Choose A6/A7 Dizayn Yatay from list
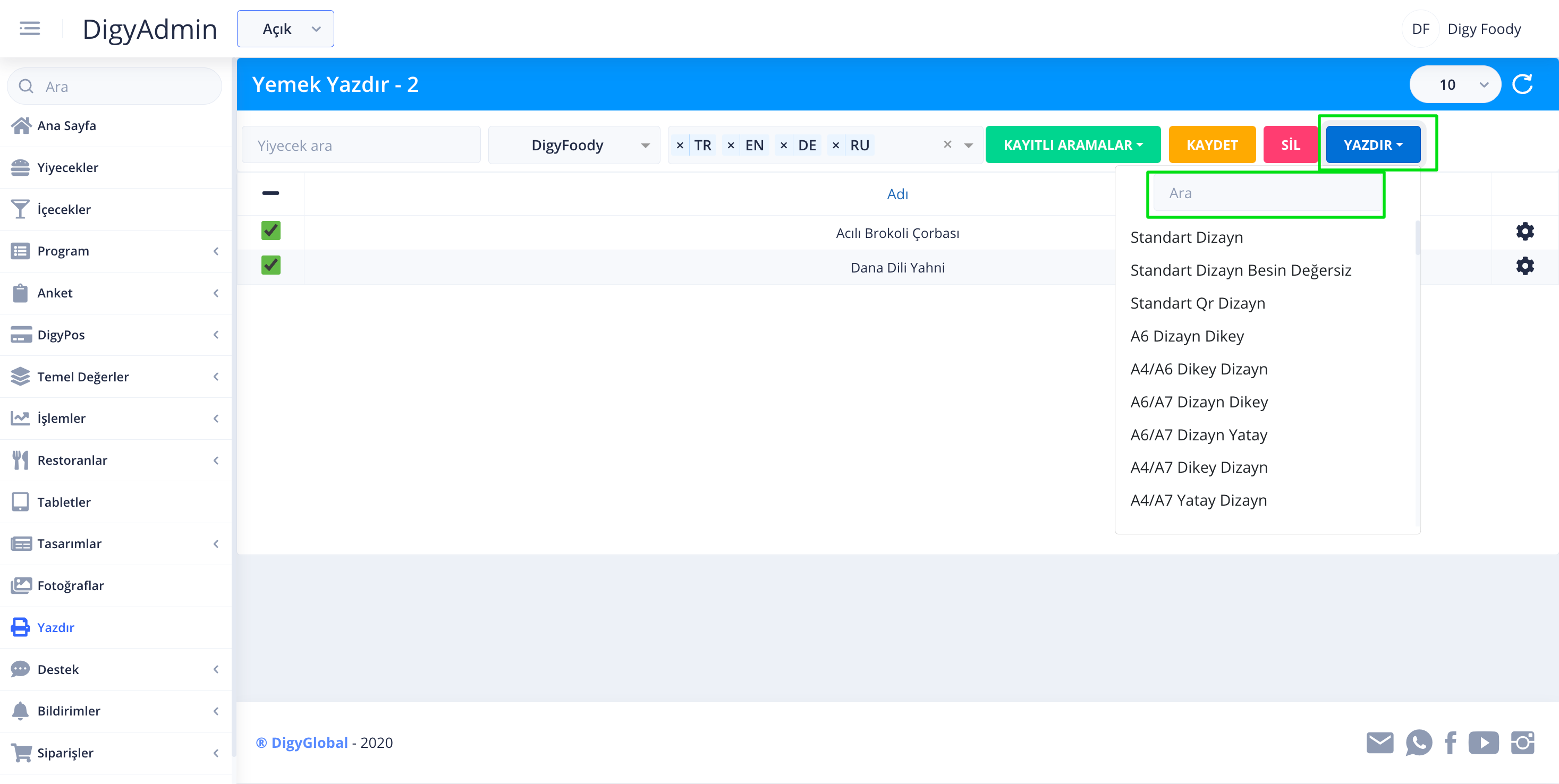 point(1198,435)
